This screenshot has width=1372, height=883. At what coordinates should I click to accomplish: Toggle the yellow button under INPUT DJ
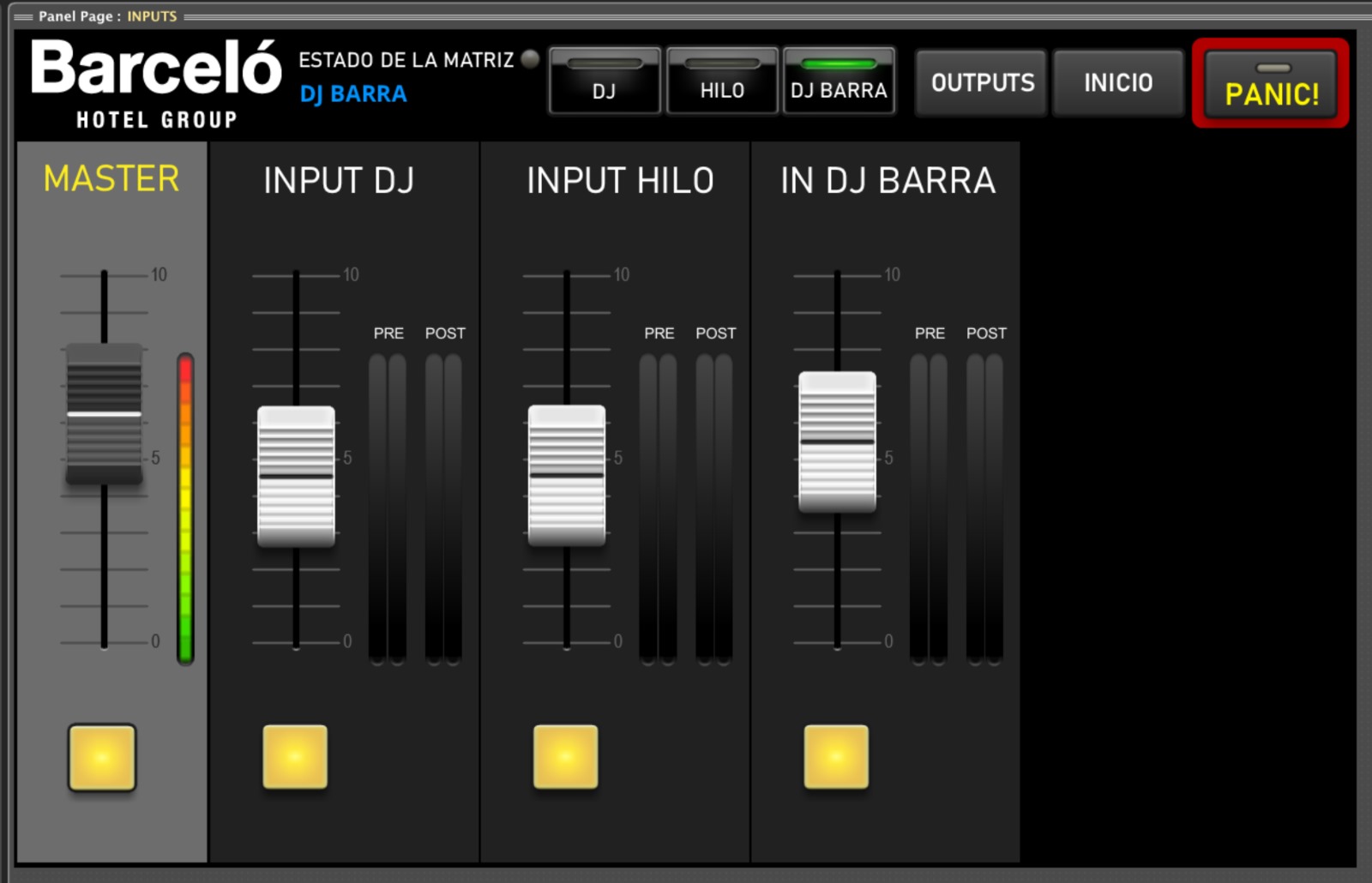295,757
